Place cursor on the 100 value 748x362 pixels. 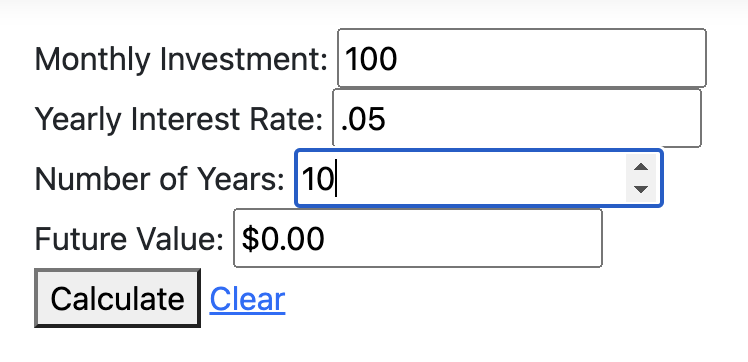tap(371, 60)
